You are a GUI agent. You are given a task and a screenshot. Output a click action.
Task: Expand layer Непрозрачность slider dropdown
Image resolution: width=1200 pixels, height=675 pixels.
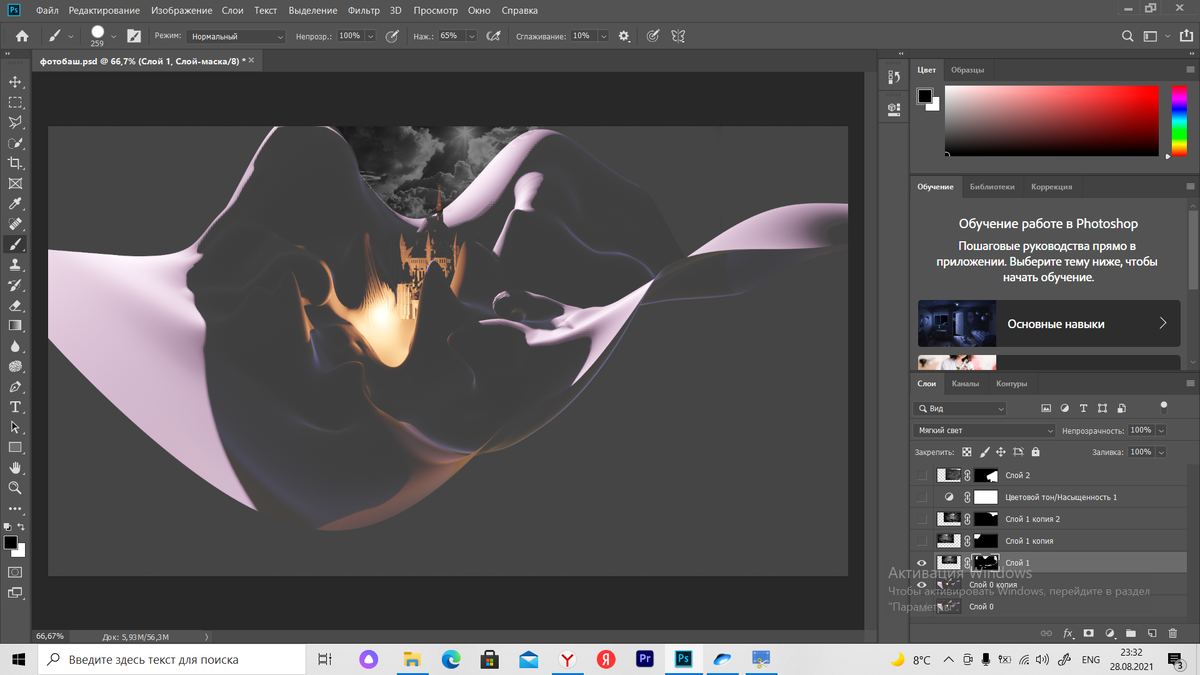click(x=1160, y=430)
